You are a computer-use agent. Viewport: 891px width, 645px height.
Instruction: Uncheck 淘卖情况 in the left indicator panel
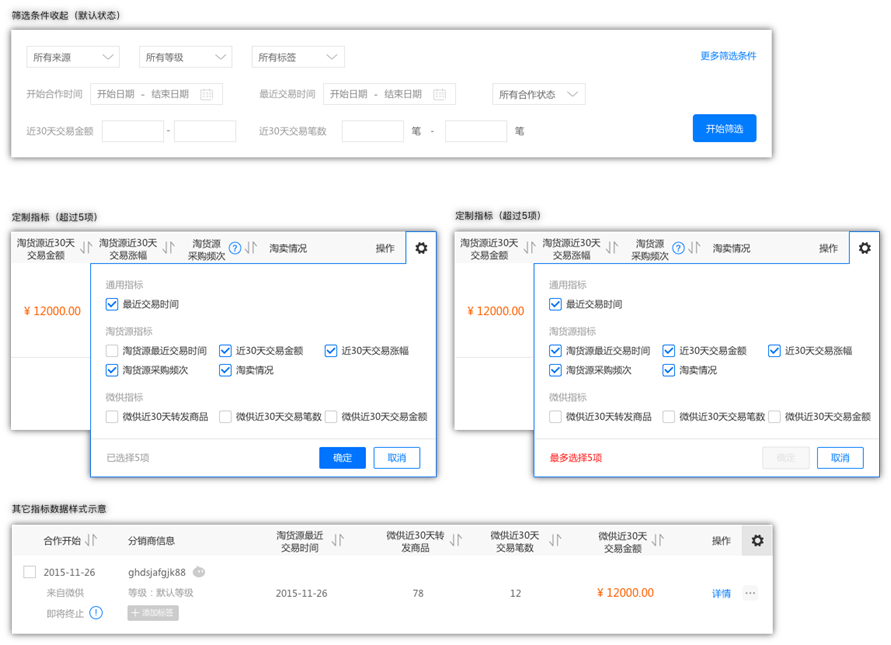click(224, 370)
